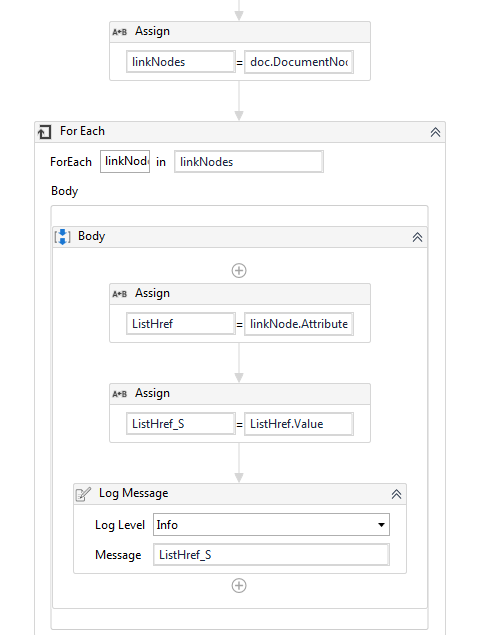483x635 pixels.
Task: Click the linkNodes collection field after 'in'
Action: point(249,162)
